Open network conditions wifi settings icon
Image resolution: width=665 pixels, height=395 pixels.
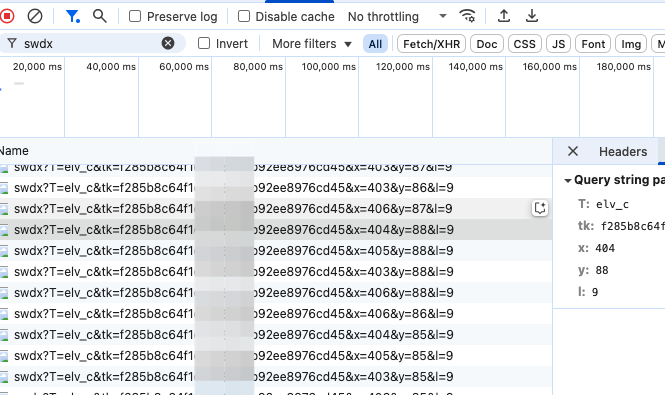(467, 16)
